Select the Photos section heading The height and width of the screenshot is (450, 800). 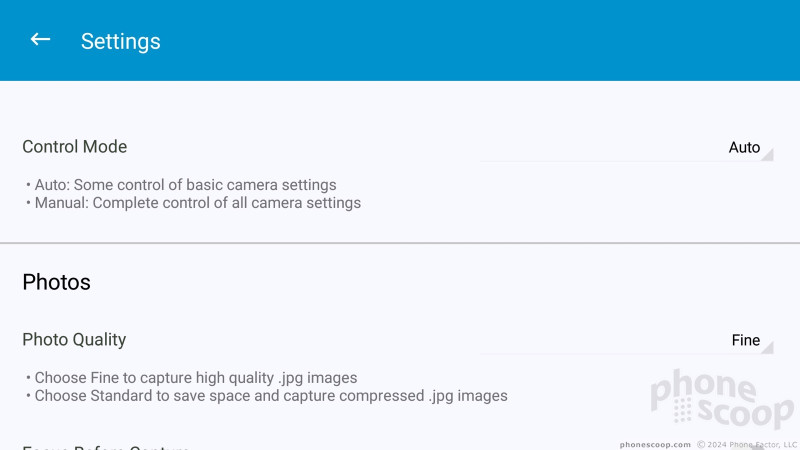click(56, 282)
